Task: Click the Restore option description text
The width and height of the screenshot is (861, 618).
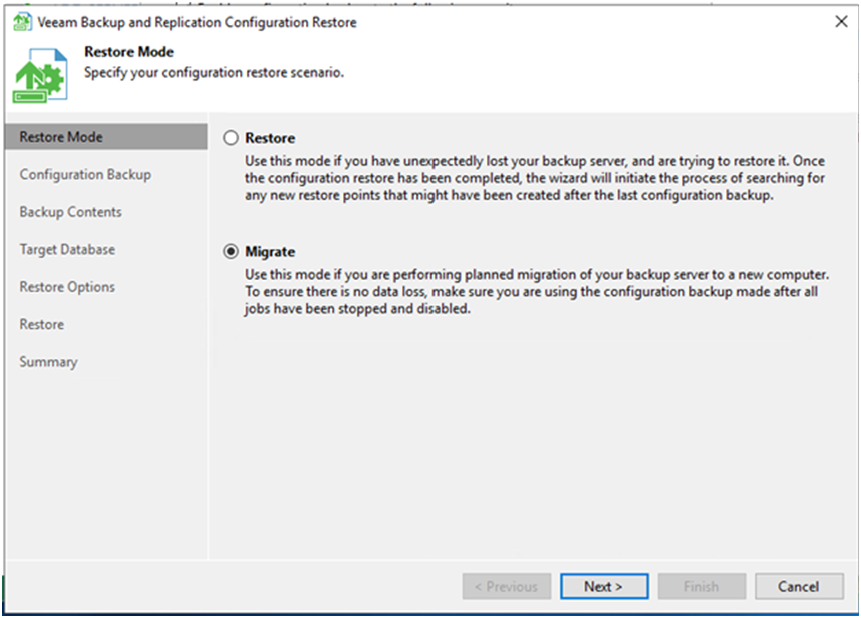Action: (x=535, y=178)
